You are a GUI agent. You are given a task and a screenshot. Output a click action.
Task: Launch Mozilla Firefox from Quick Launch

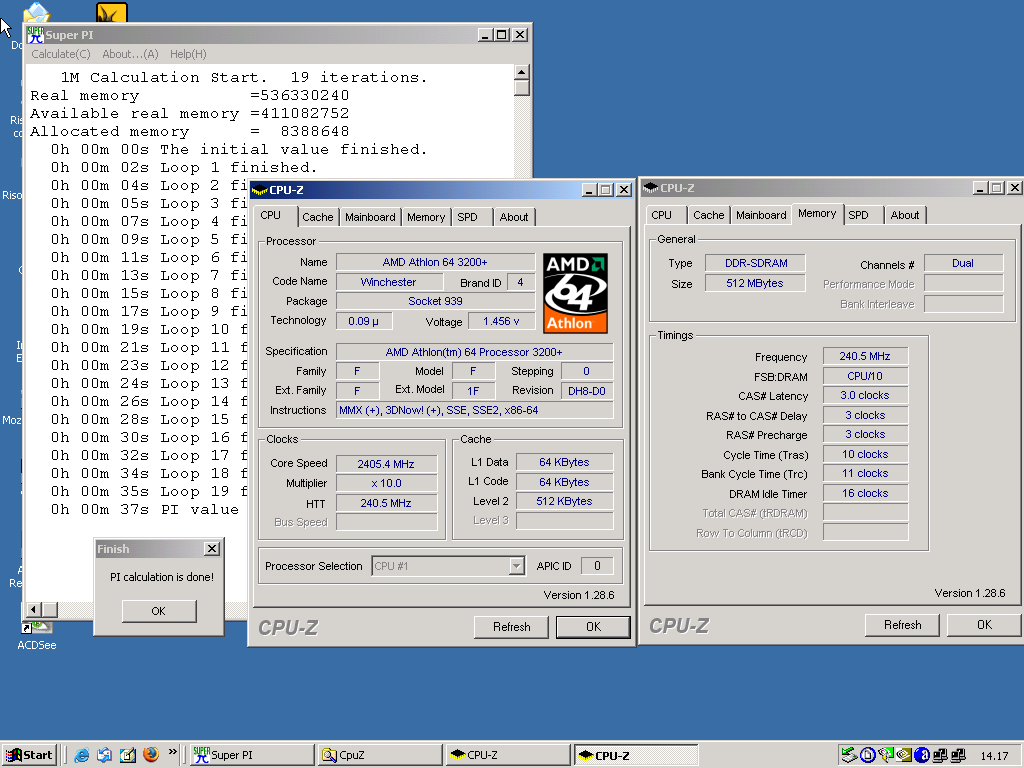[151, 755]
